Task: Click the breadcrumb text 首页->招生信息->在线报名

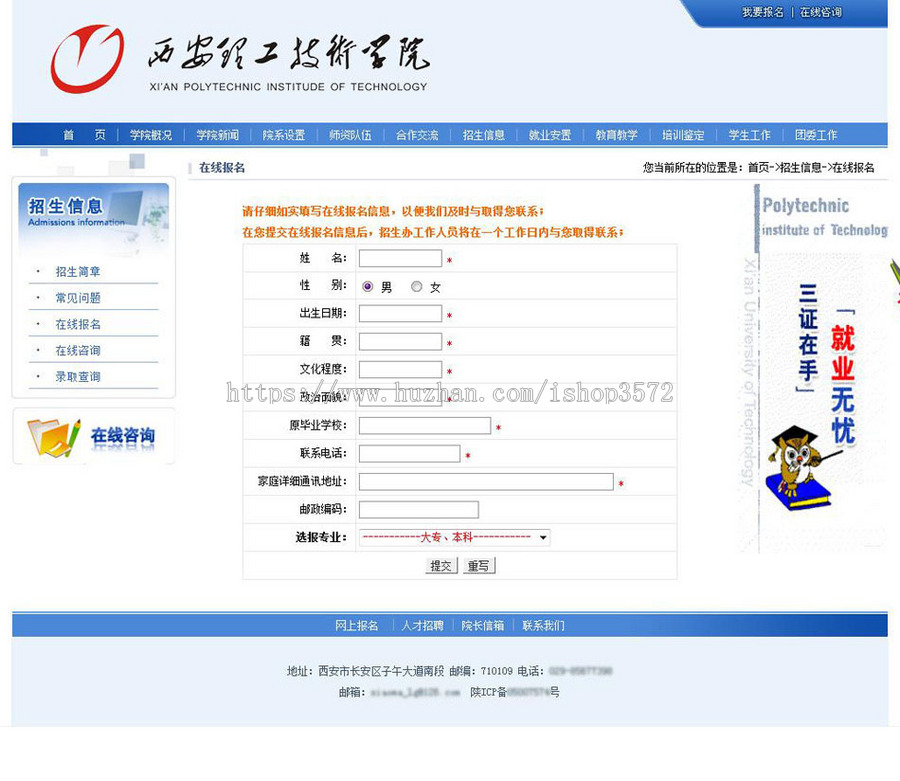Action: pos(810,168)
